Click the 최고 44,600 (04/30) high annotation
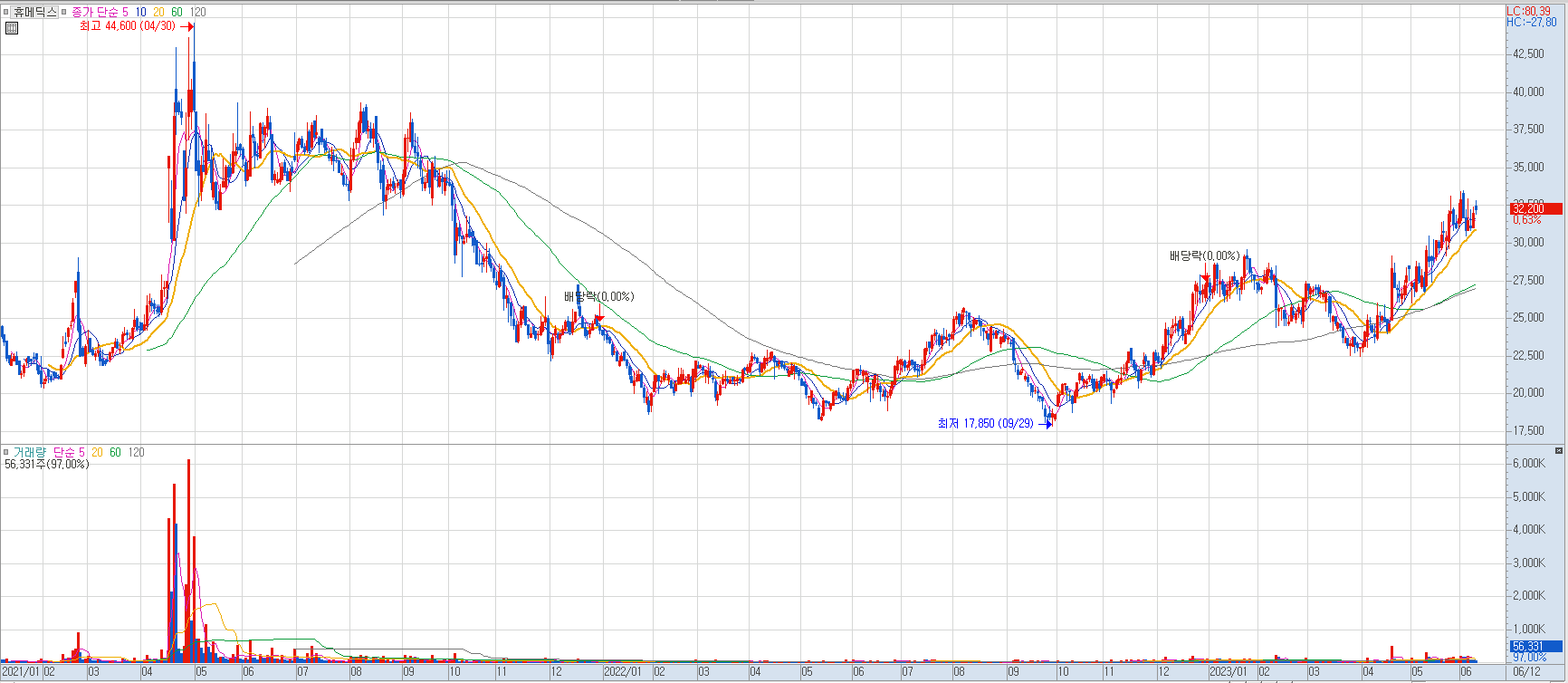The height and width of the screenshot is (683, 1568). [128, 26]
